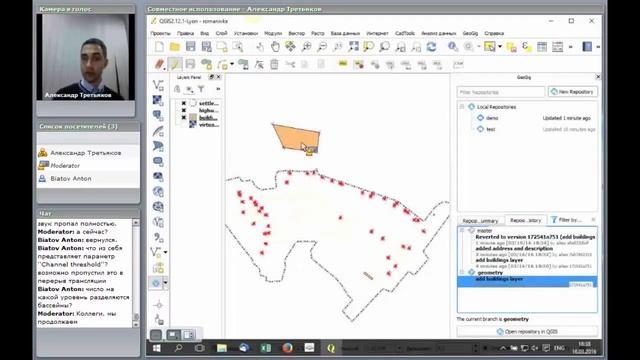
Task: Select 'Reverted to version' commit entry
Action: [x=535, y=237]
